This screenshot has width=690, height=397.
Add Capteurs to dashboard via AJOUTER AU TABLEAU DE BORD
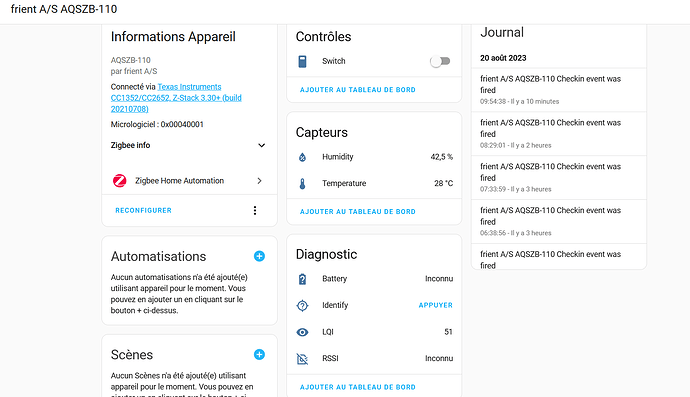click(358, 212)
